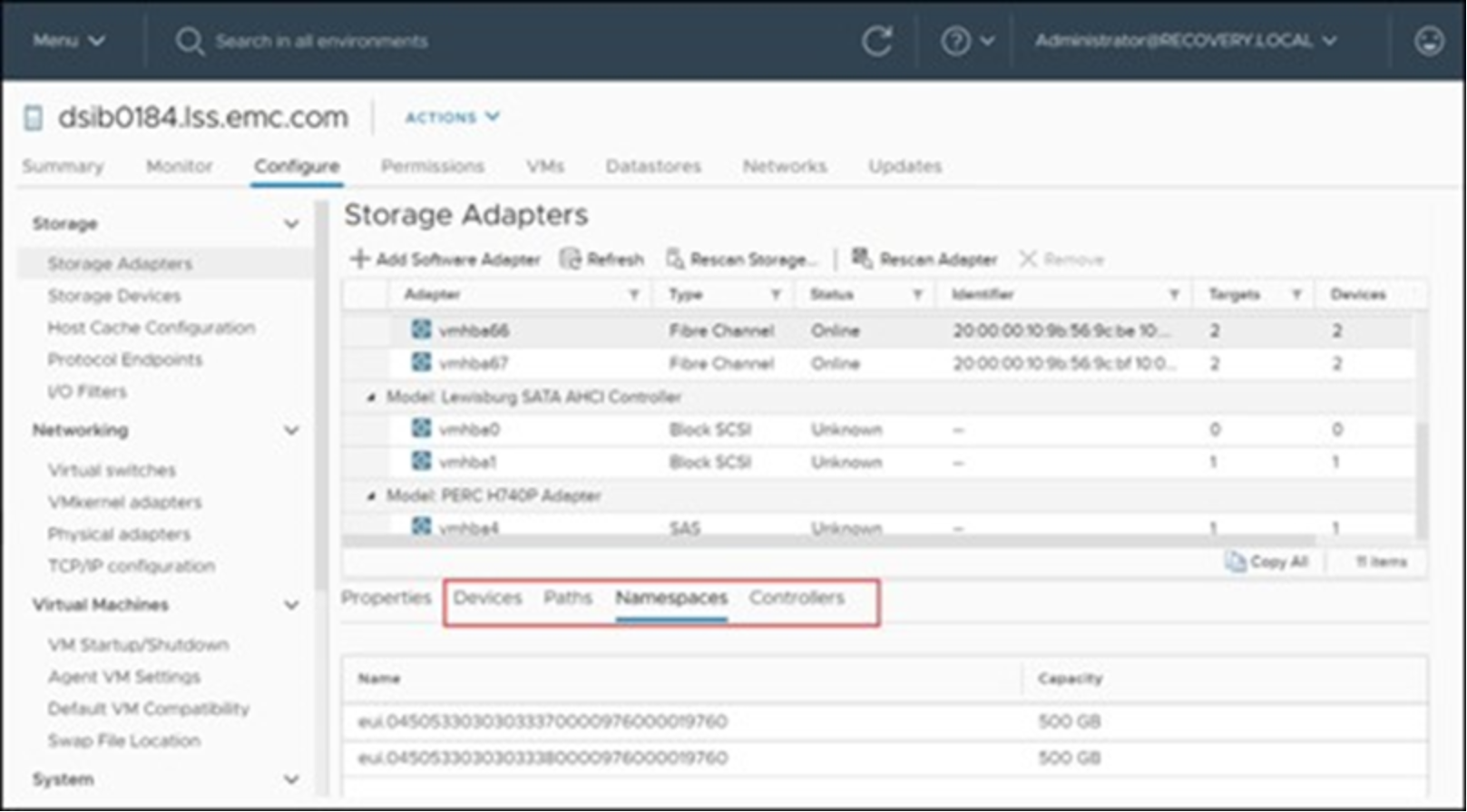This screenshot has width=1467, height=812.
Task: Switch to the Properties tab
Action: click(386, 598)
